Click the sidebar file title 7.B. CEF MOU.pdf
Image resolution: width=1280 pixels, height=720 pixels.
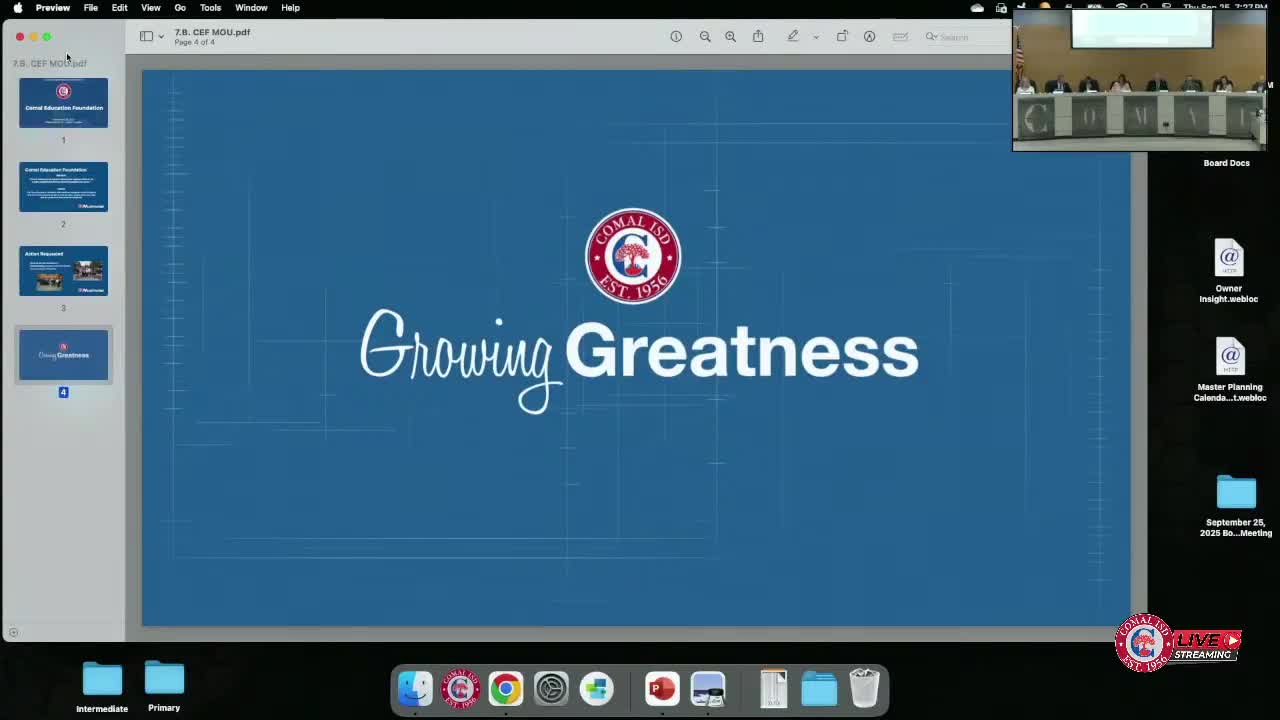pyautogui.click(x=50, y=63)
